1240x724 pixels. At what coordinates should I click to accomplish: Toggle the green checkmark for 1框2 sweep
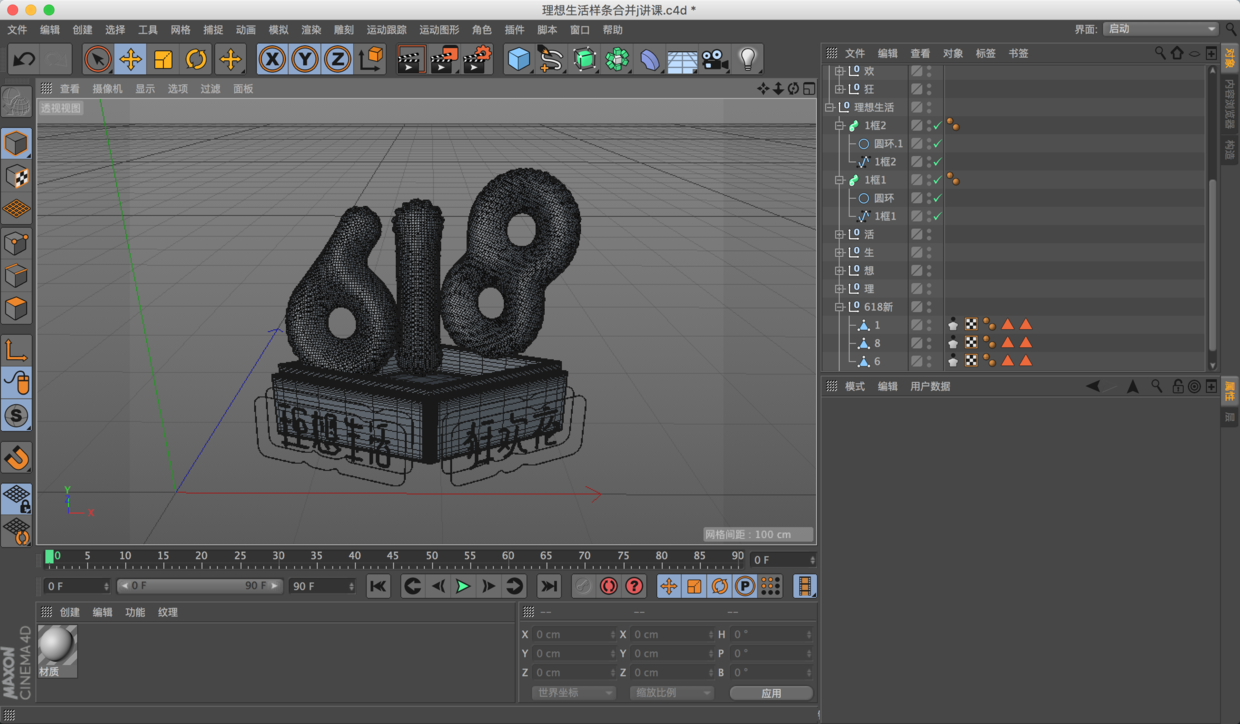click(x=937, y=126)
